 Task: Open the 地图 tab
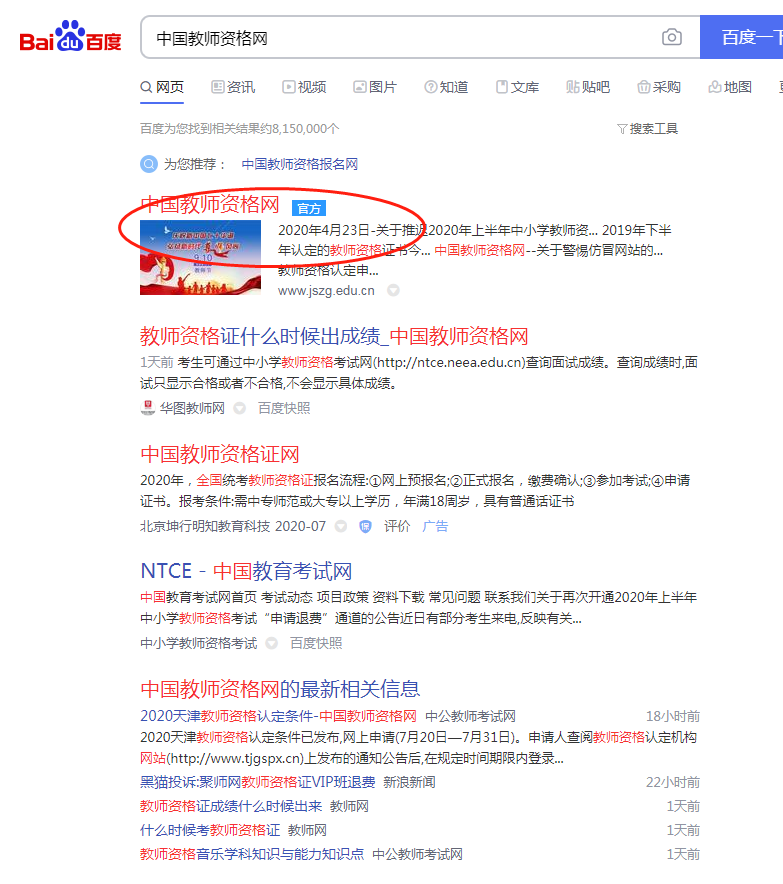731,87
